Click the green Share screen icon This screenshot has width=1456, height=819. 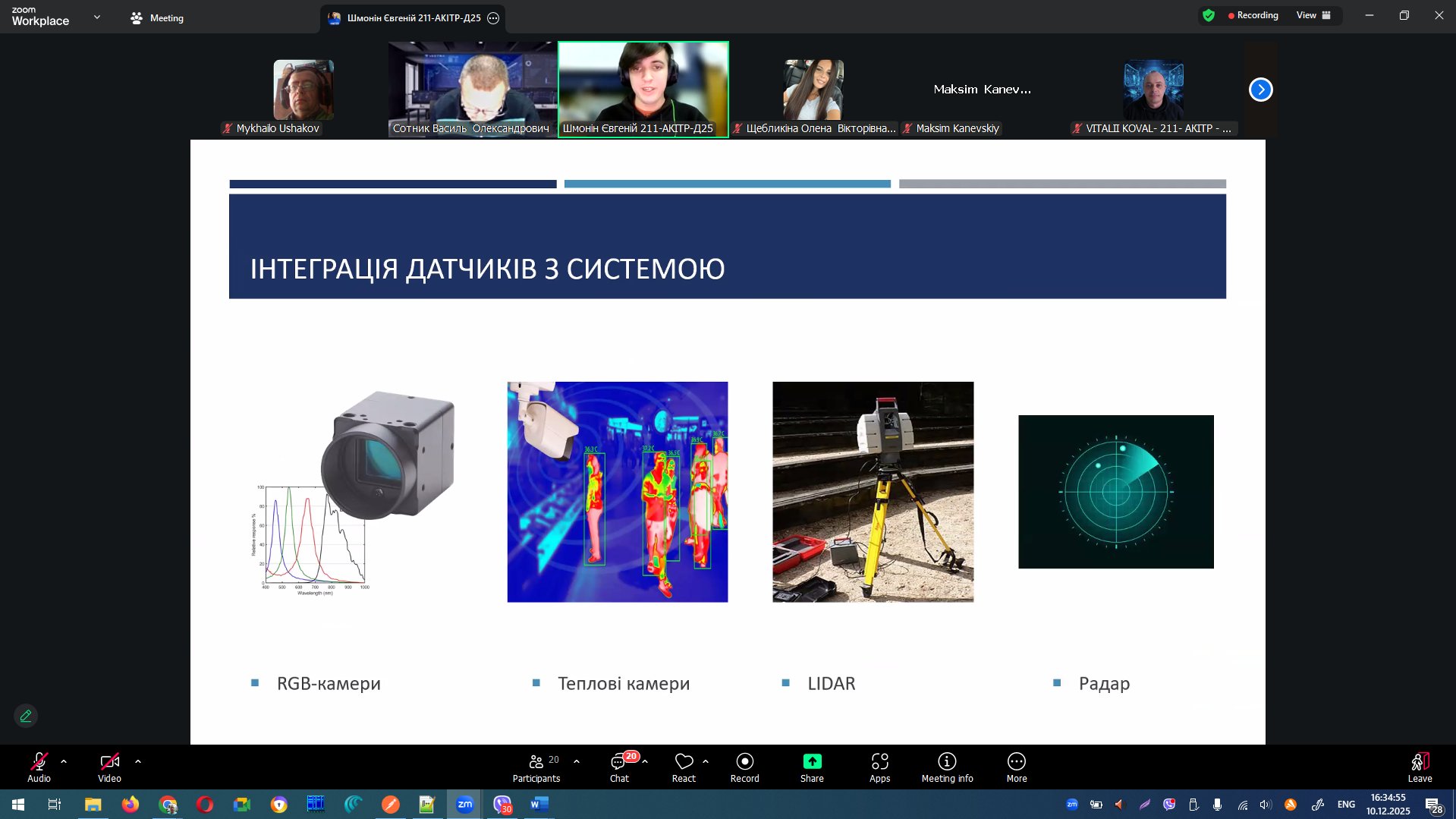click(812, 761)
